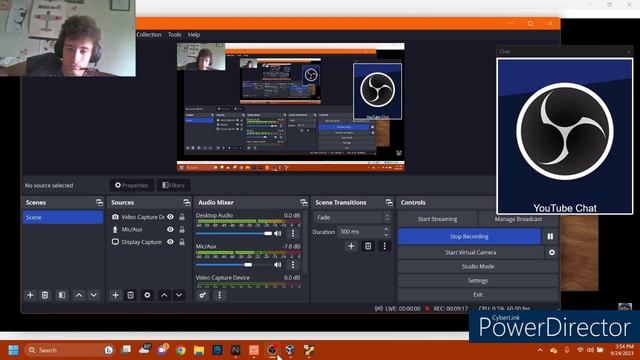Enable Studio Mode

click(478, 266)
